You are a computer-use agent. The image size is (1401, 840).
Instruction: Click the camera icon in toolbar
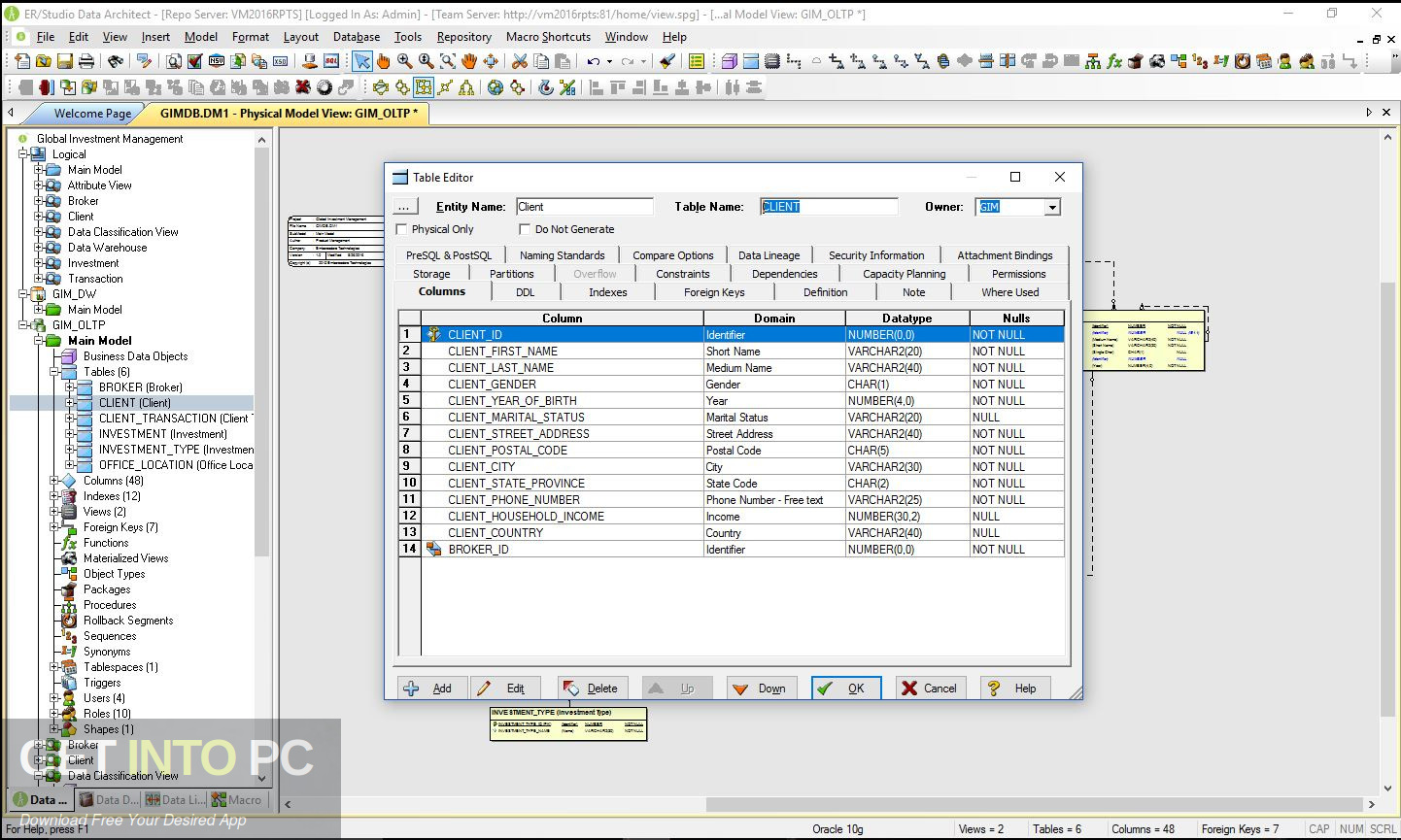1157,61
